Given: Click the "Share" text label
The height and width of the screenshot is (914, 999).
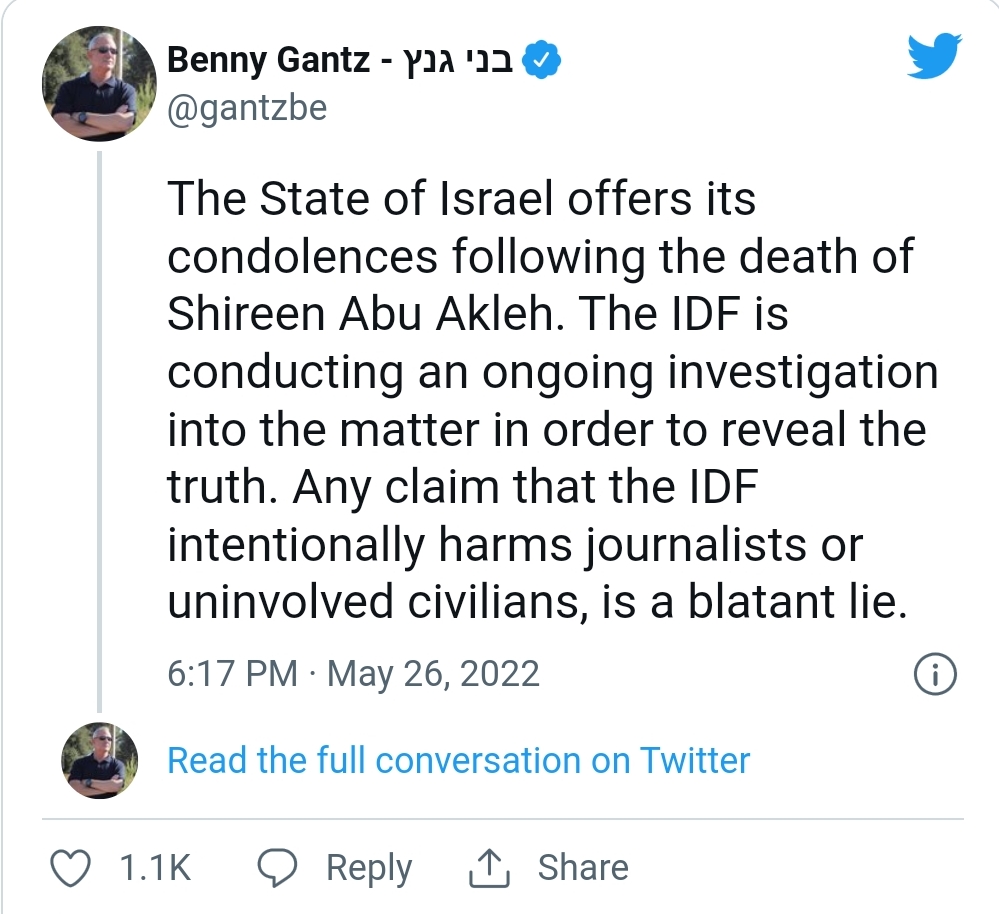Looking at the screenshot, I should pyautogui.click(x=583, y=868).
